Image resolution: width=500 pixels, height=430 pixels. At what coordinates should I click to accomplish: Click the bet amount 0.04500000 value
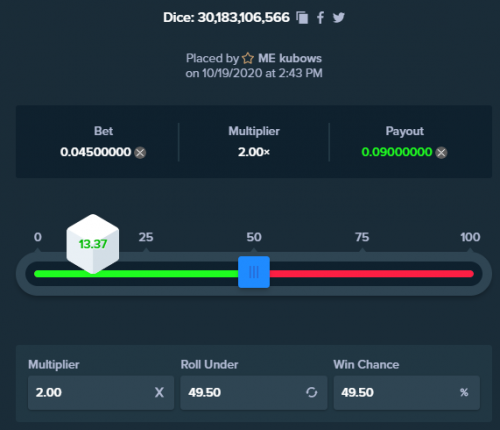[x=96, y=152]
